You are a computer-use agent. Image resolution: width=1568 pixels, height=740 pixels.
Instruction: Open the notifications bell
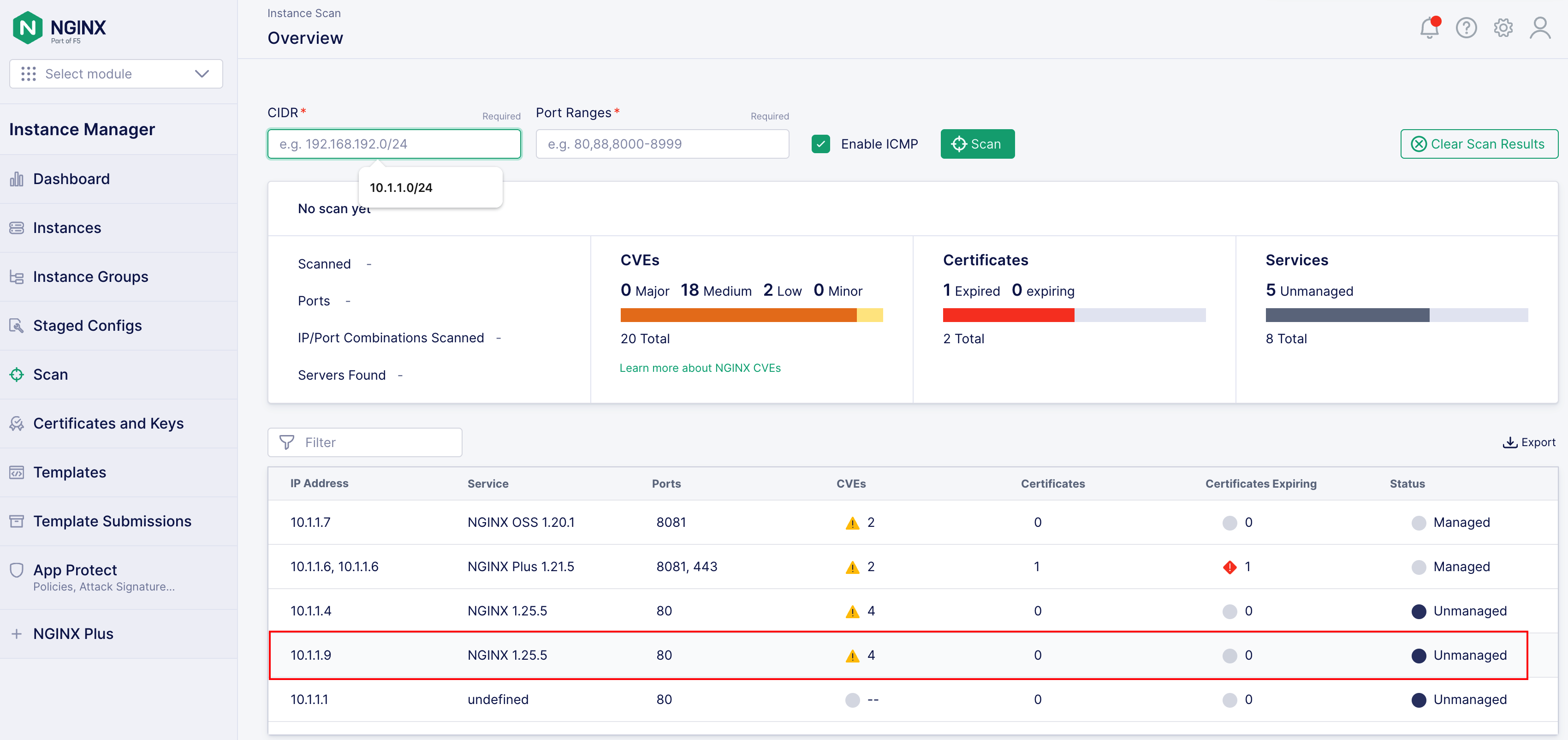(x=1429, y=28)
